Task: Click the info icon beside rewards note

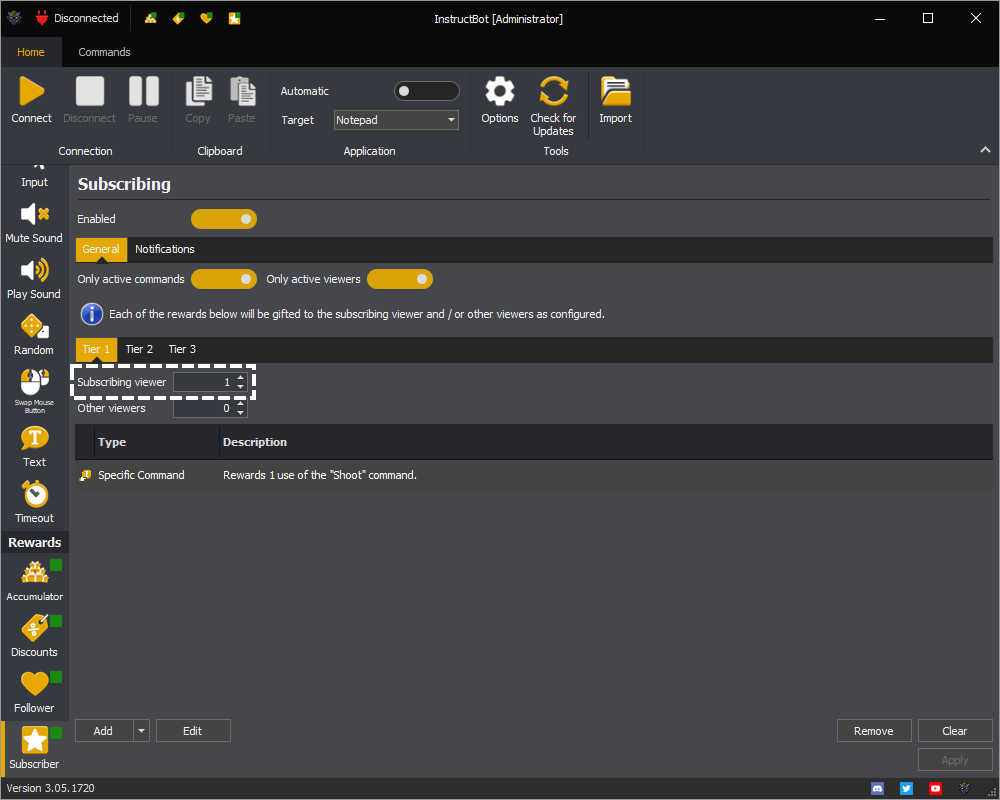Action: pos(91,315)
